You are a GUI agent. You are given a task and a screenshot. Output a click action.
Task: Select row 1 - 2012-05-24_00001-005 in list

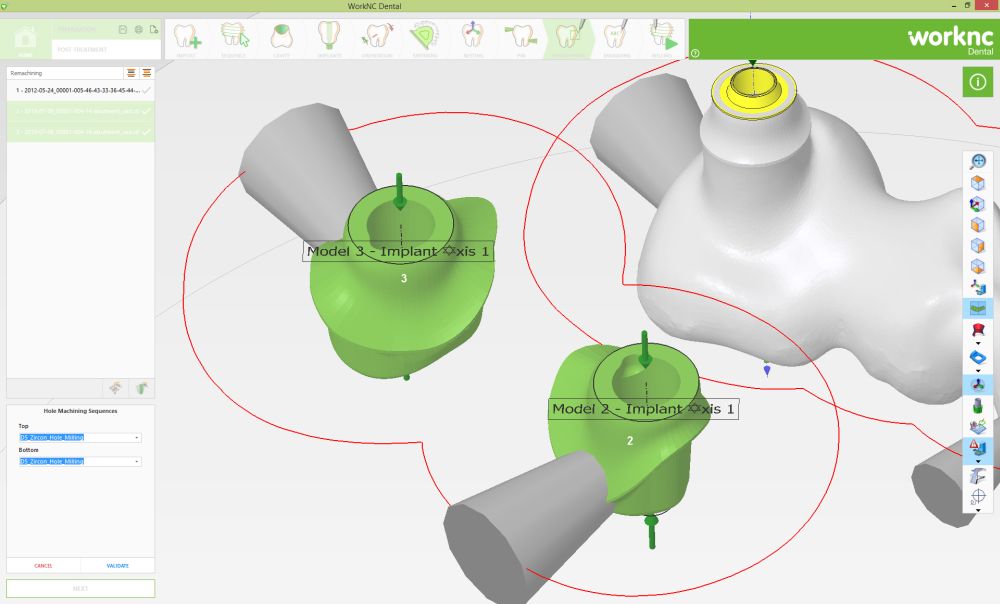click(80, 91)
